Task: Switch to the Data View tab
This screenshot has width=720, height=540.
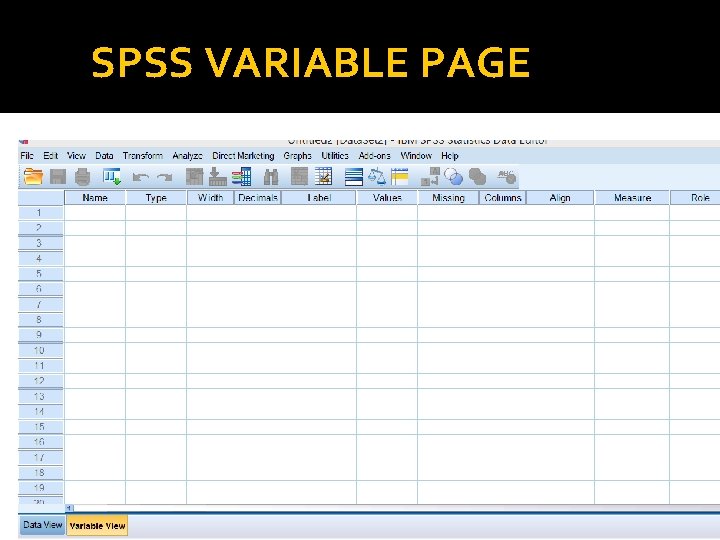Action: coord(43,525)
